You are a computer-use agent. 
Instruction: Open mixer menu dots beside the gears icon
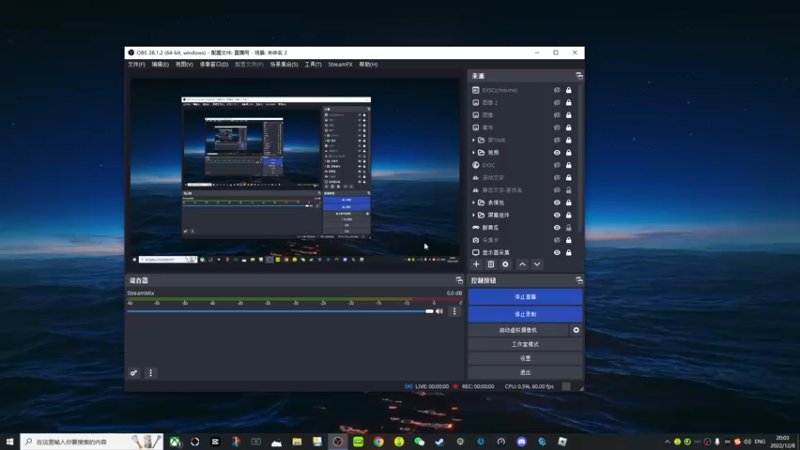pos(151,373)
